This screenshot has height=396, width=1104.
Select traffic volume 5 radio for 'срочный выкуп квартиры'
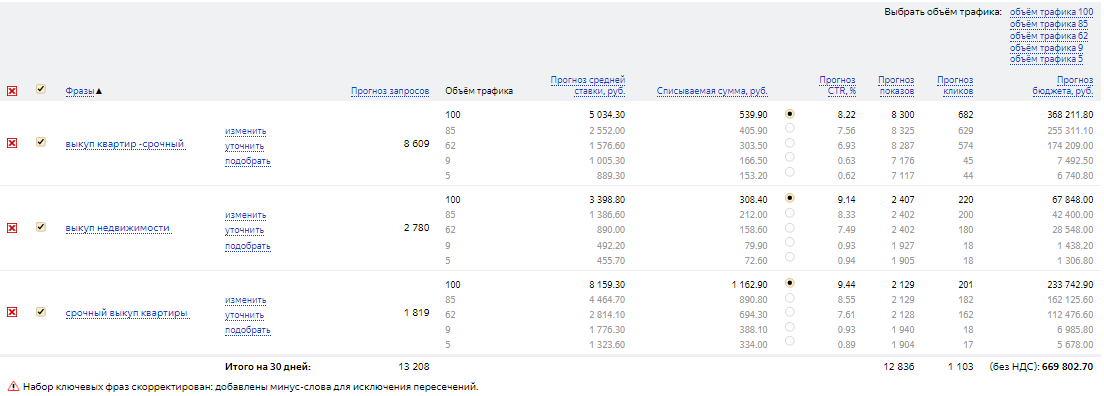point(789,341)
